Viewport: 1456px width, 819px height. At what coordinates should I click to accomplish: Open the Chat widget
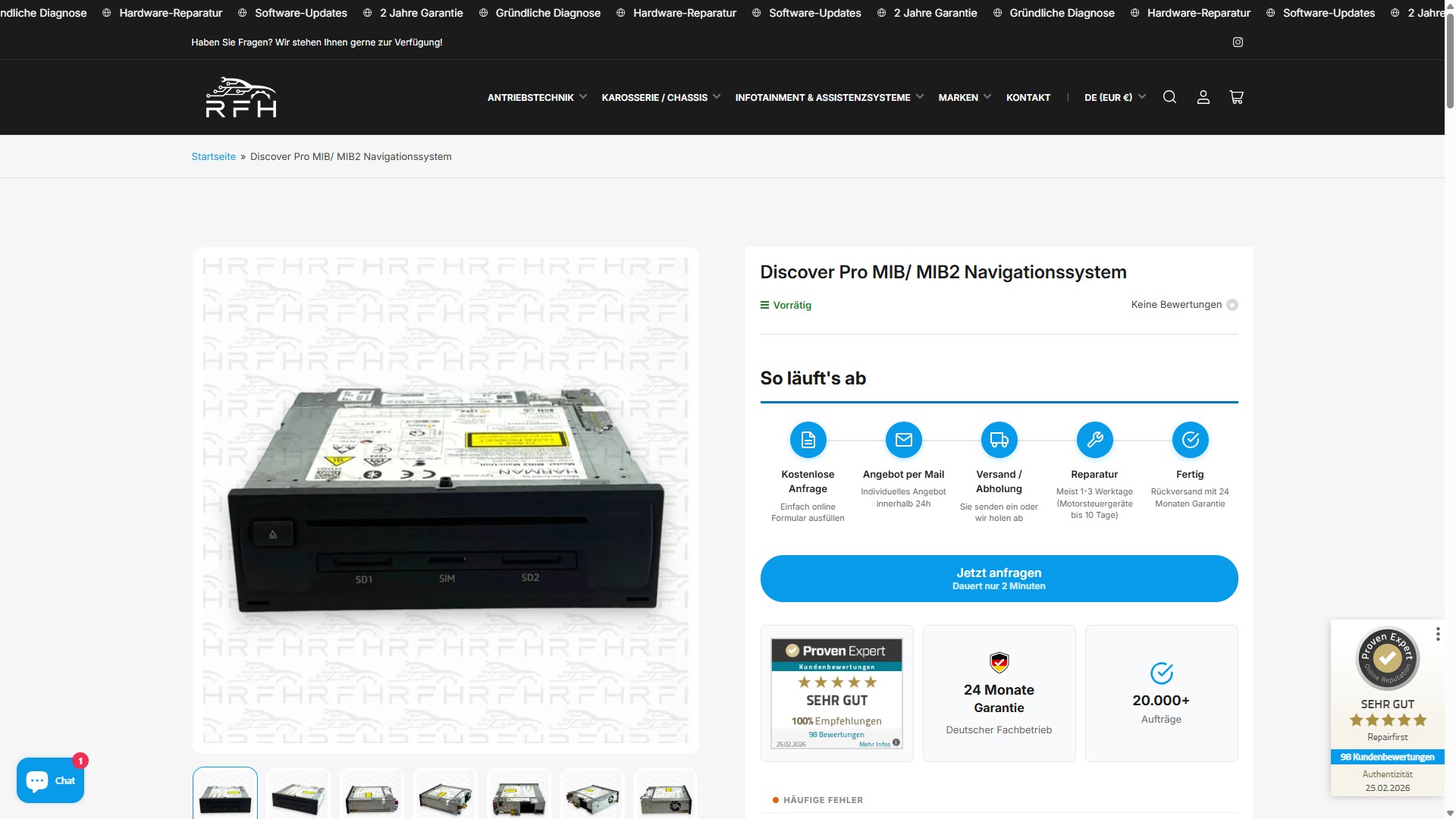[x=50, y=780]
